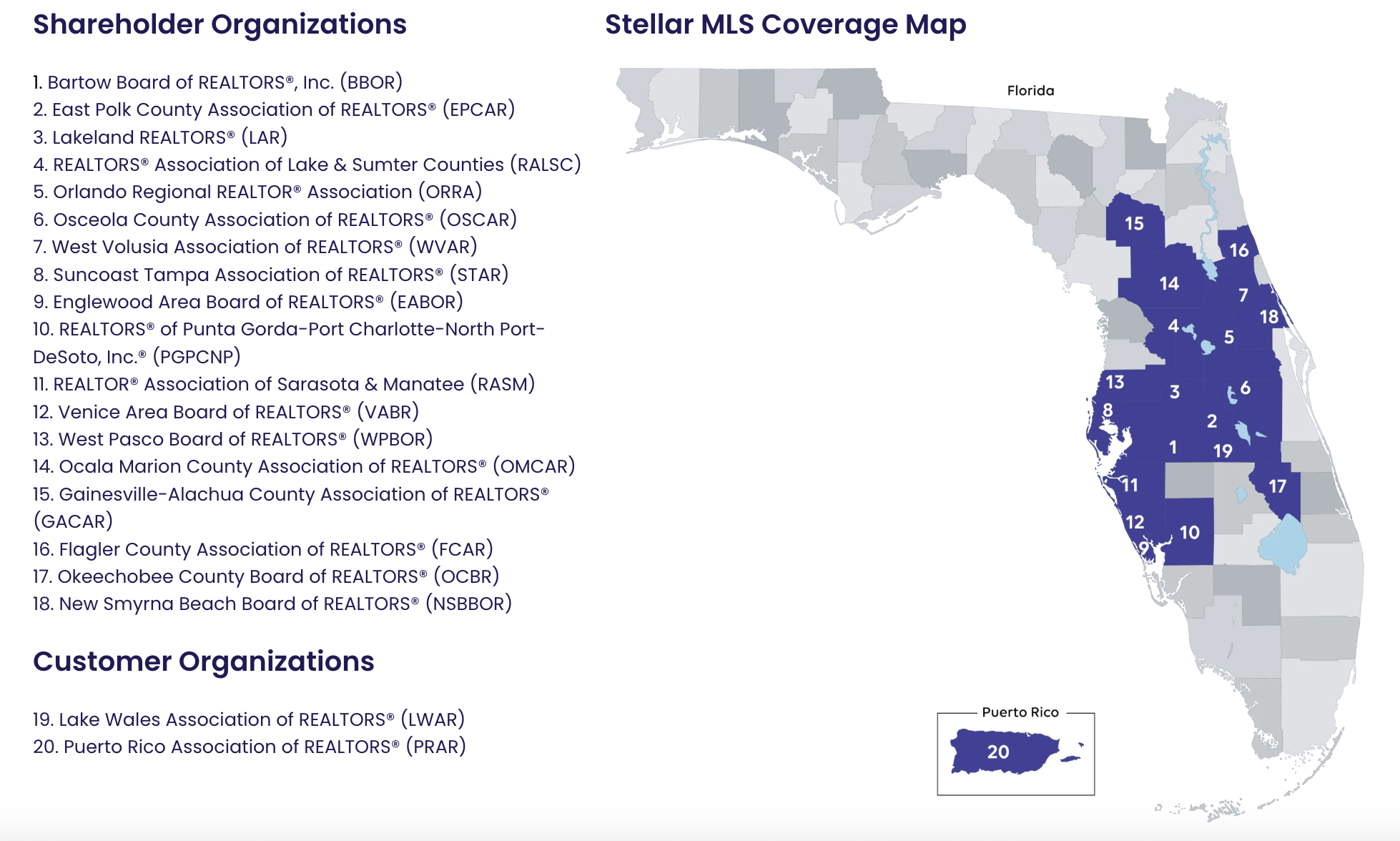
Task: Click the Shareholder Organizations heading
Action: coord(220,24)
